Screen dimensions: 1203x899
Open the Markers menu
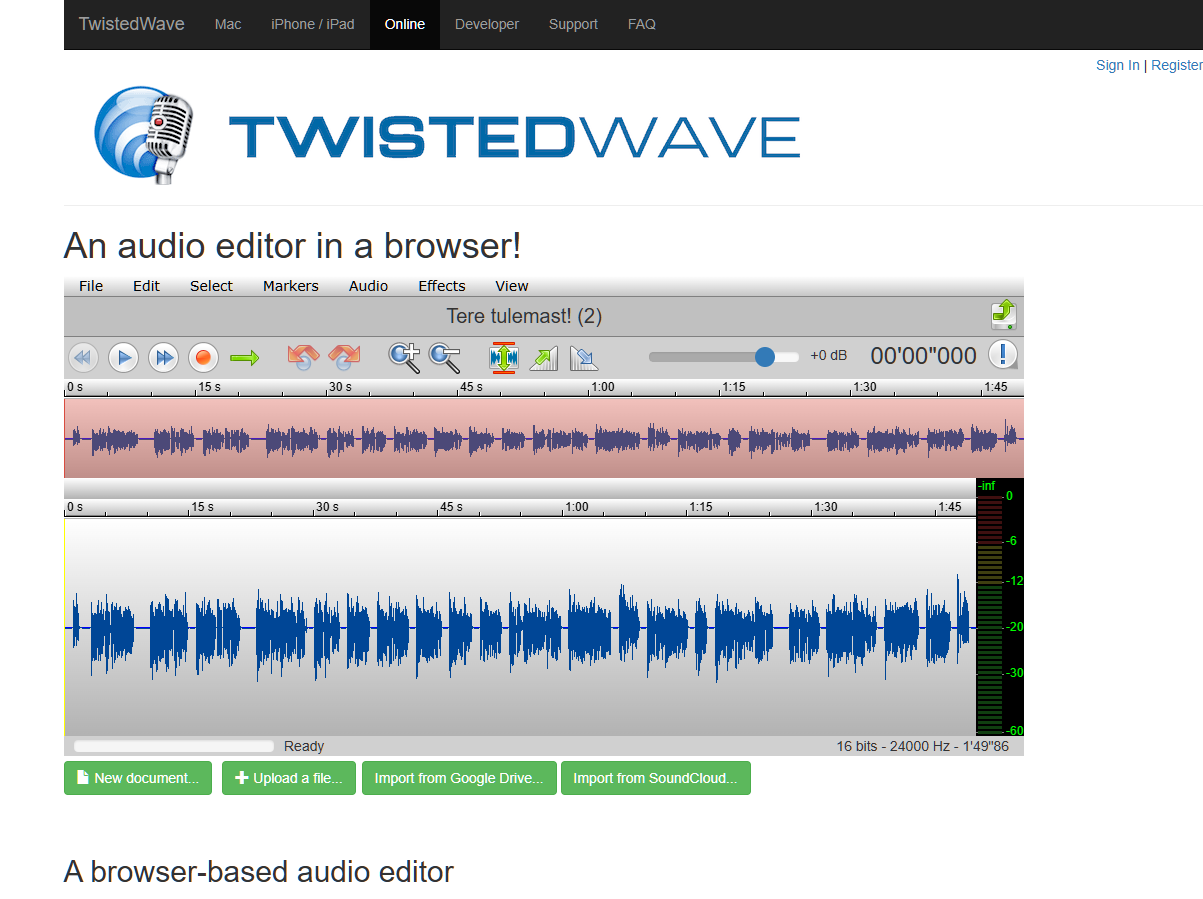(x=291, y=286)
